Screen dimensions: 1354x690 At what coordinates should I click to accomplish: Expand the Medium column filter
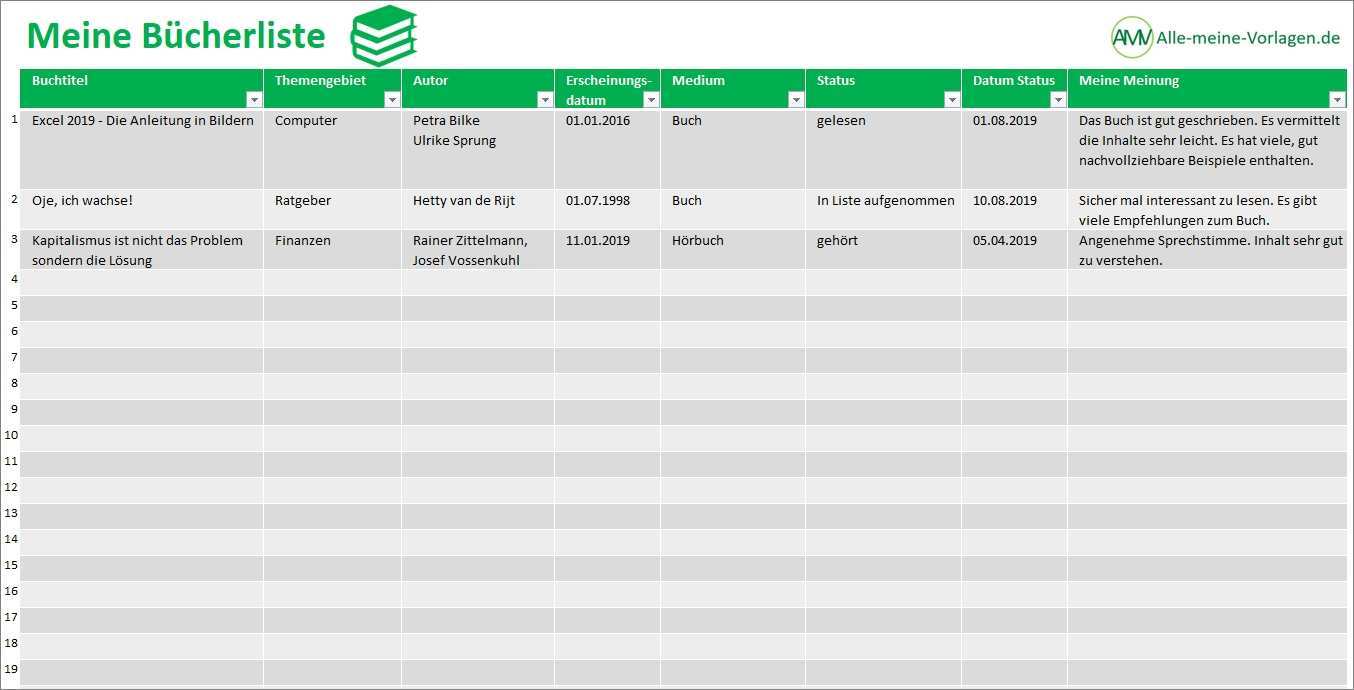pyautogui.click(x=796, y=100)
